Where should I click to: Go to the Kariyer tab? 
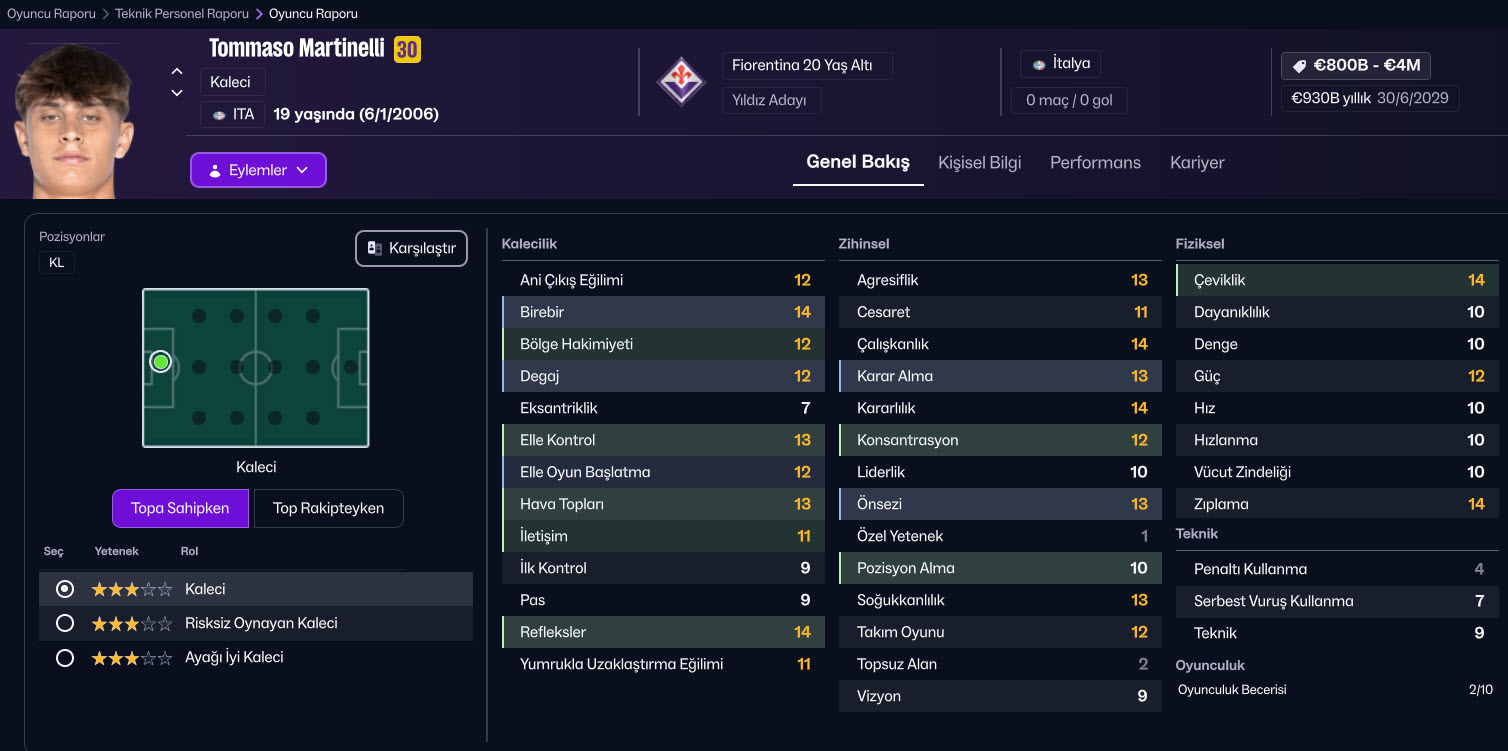coord(1197,162)
